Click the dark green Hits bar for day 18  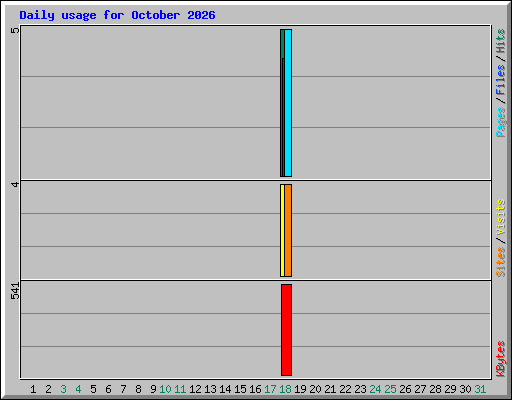click(x=282, y=43)
